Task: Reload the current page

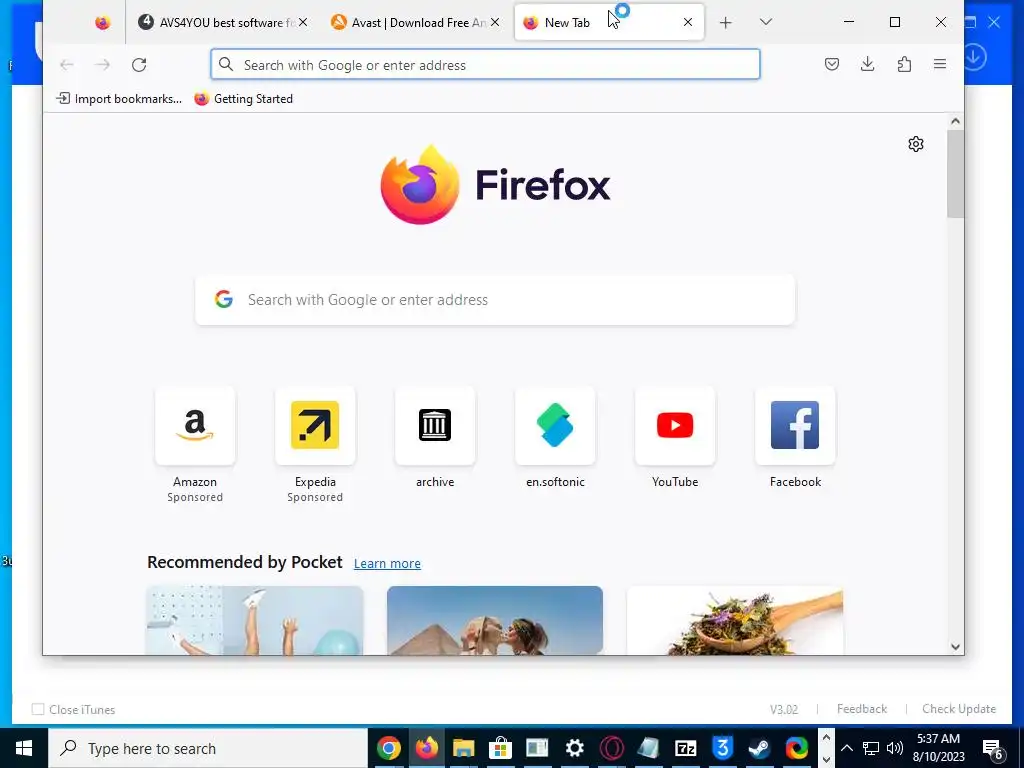Action: [139, 65]
